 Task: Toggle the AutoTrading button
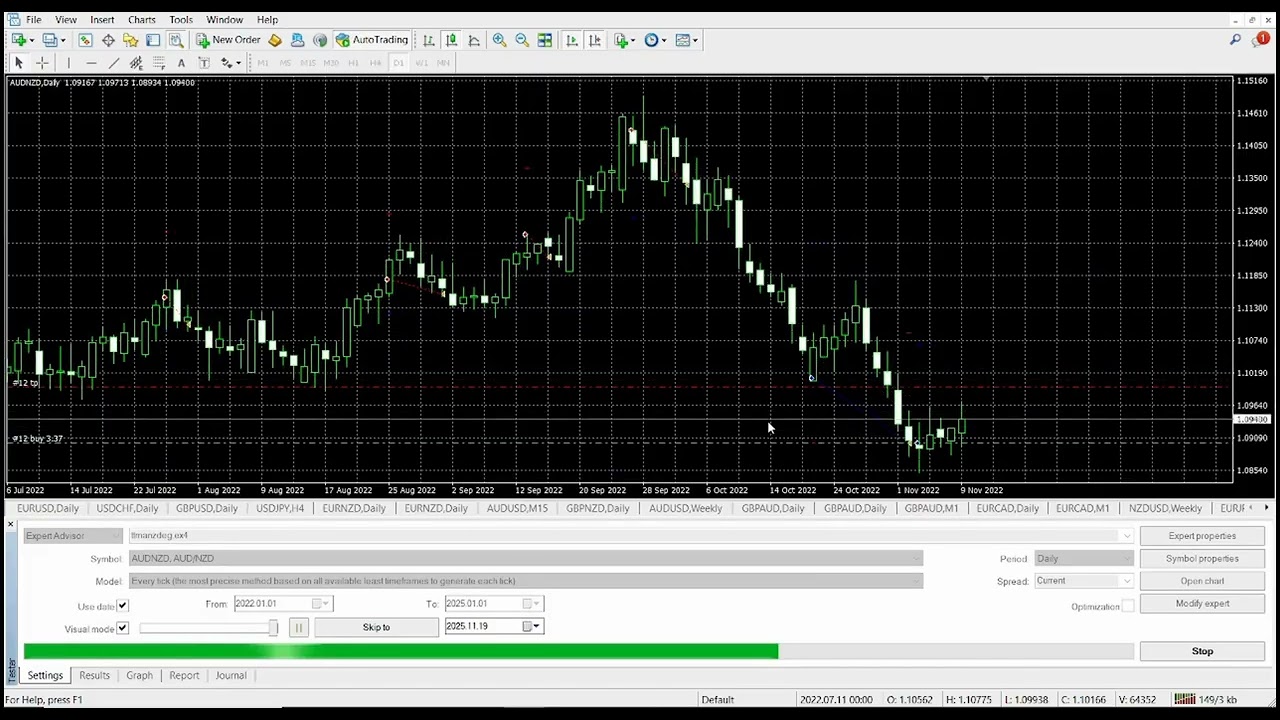(x=372, y=40)
